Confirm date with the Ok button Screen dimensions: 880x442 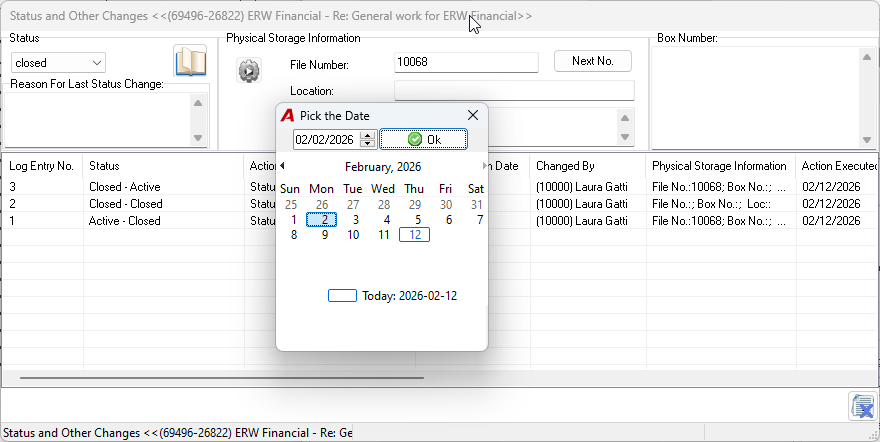pos(423,139)
